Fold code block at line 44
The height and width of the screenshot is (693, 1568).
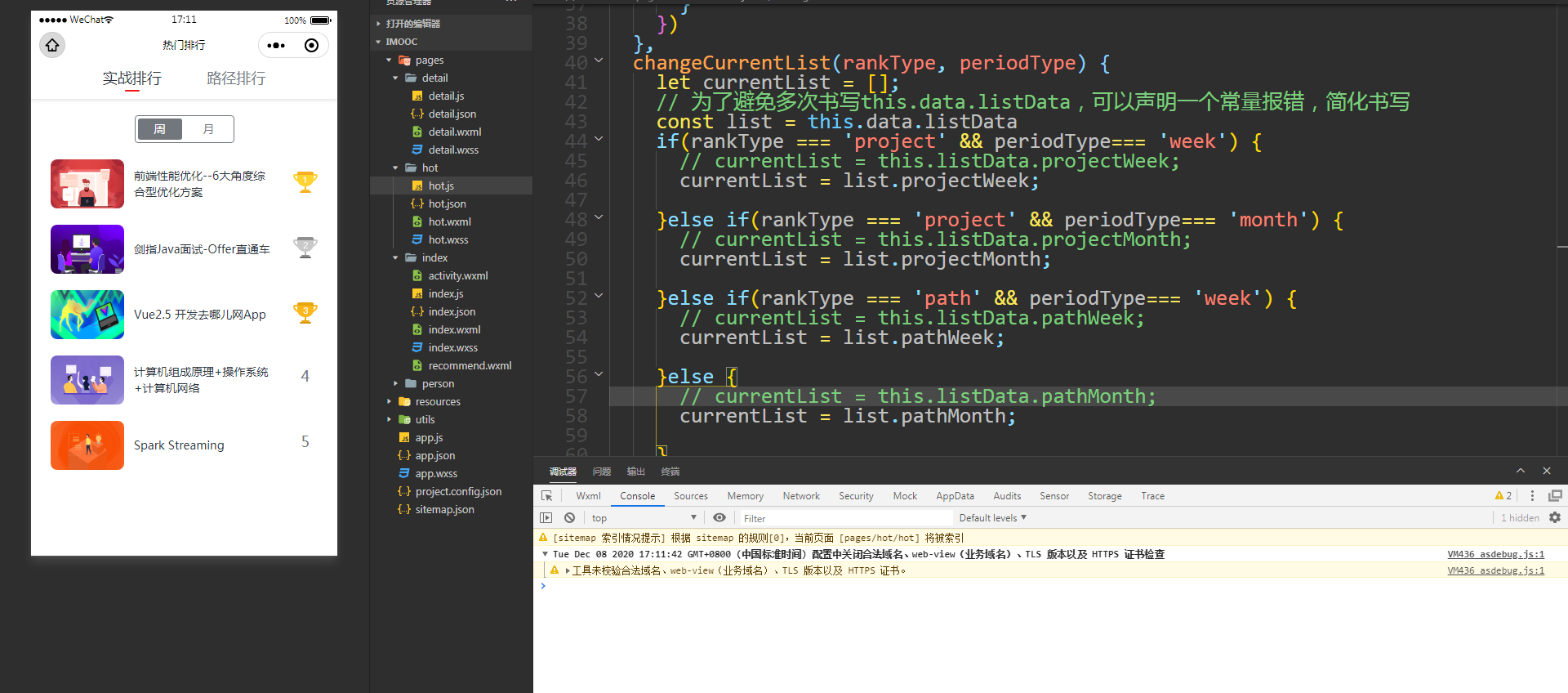pyautogui.click(x=599, y=139)
